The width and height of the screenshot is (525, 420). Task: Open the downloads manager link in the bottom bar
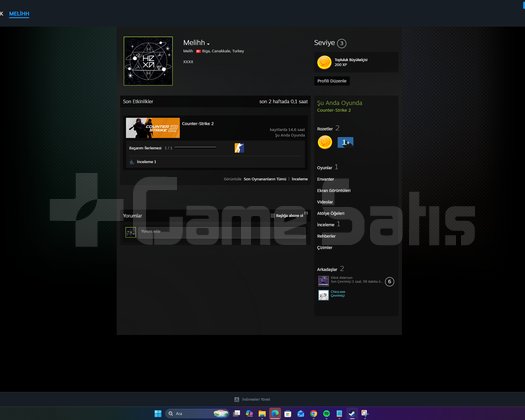tap(256, 399)
